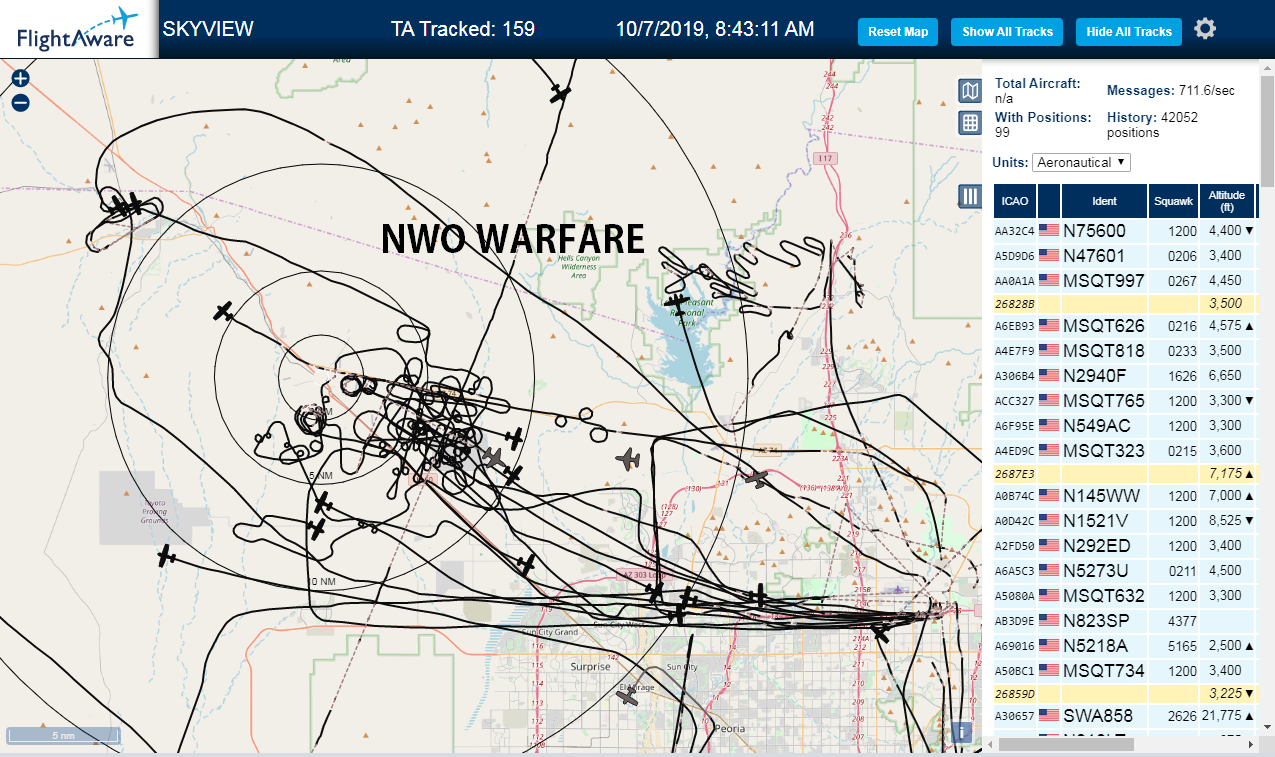Screen dimensions: 1275x757
Task: Select aircraft MSQT323 in the list
Action: [1125, 450]
